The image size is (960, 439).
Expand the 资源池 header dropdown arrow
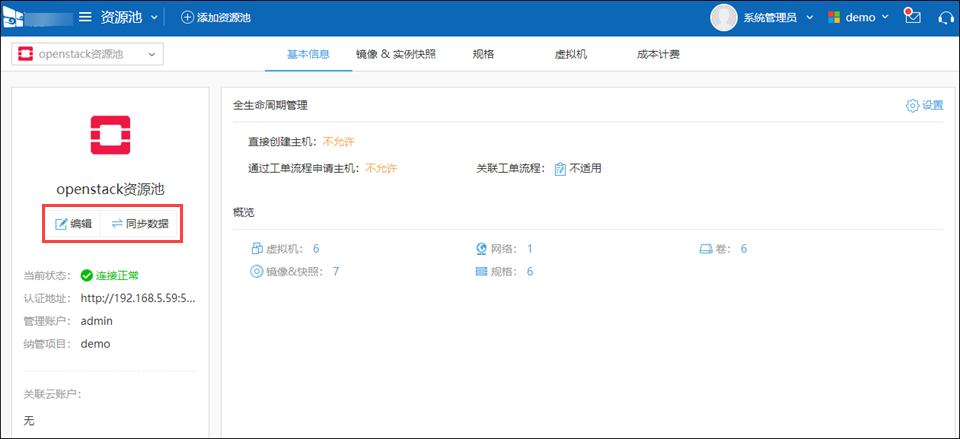tap(154, 18)
